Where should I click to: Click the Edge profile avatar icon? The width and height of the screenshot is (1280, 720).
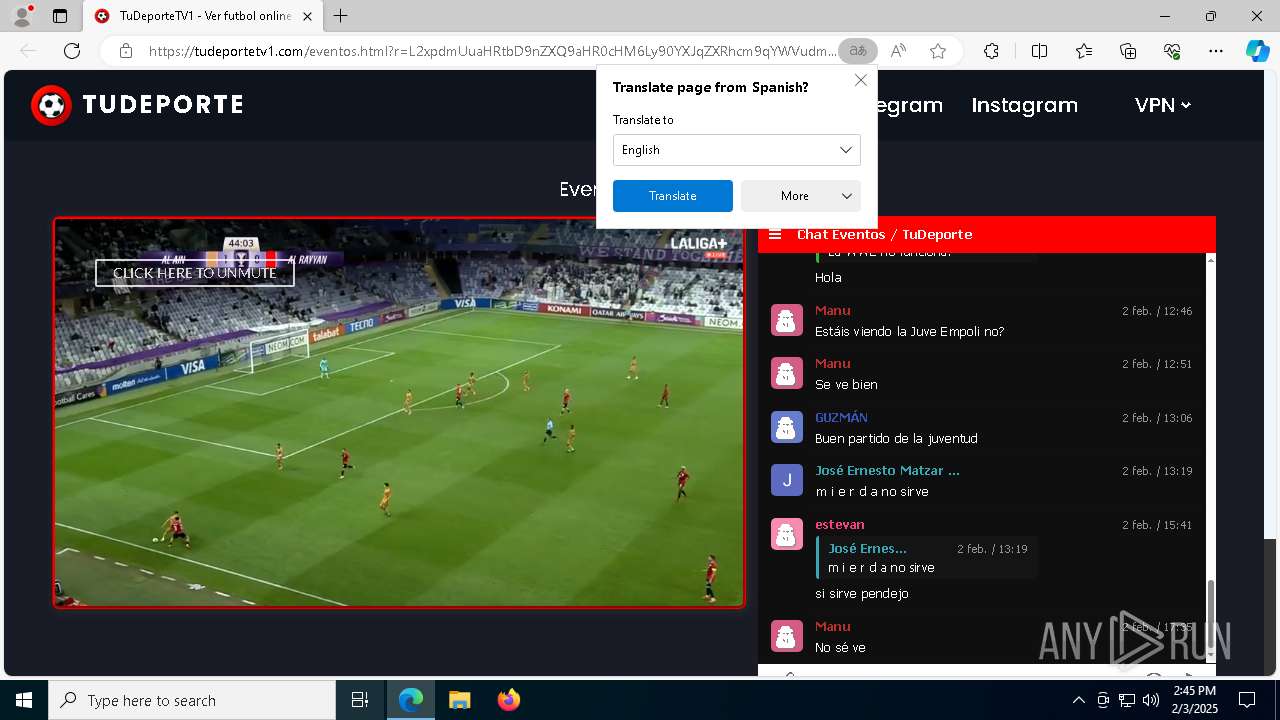point(22,16)
